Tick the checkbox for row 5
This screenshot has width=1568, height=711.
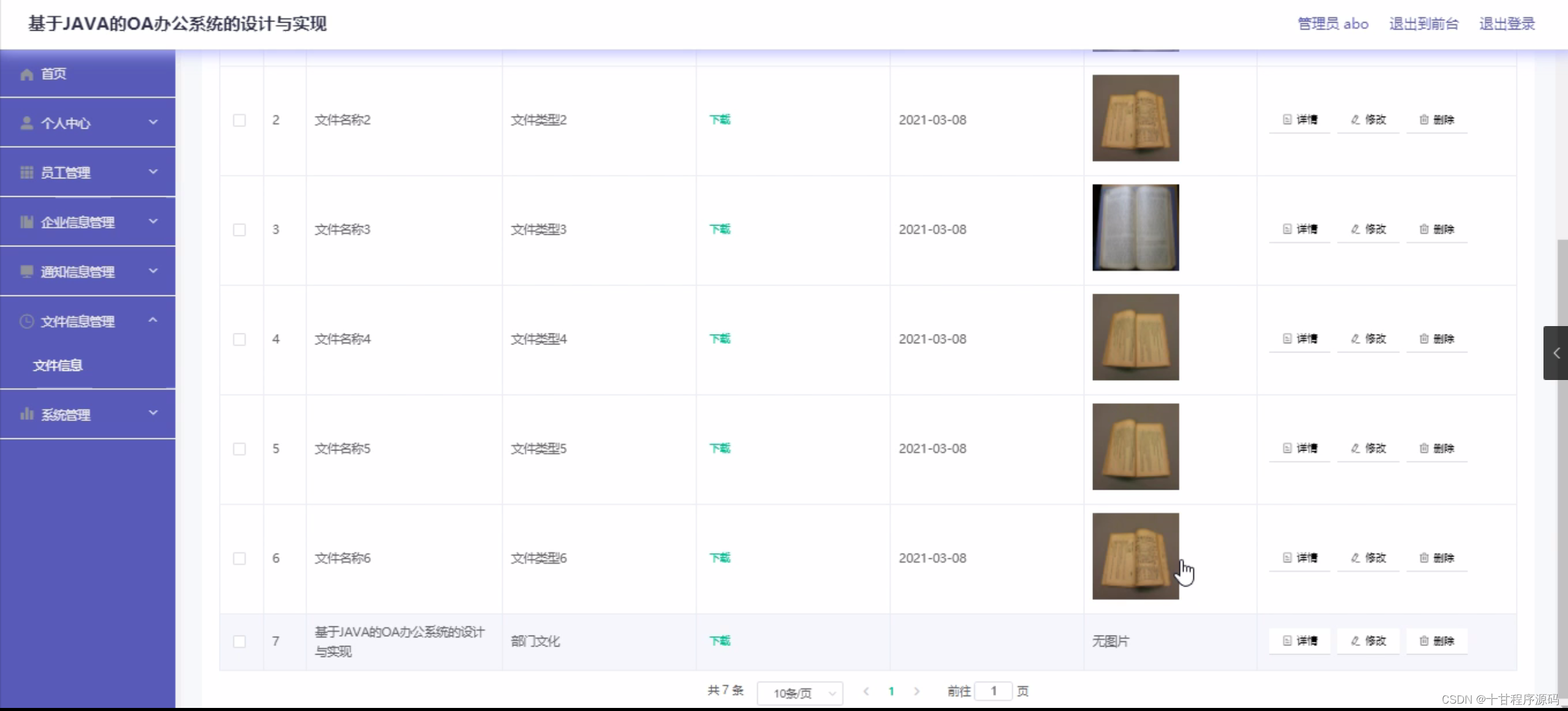click(x=239, y=449)
